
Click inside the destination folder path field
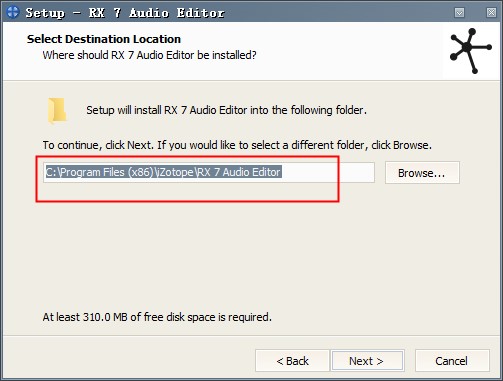point(209,172)
